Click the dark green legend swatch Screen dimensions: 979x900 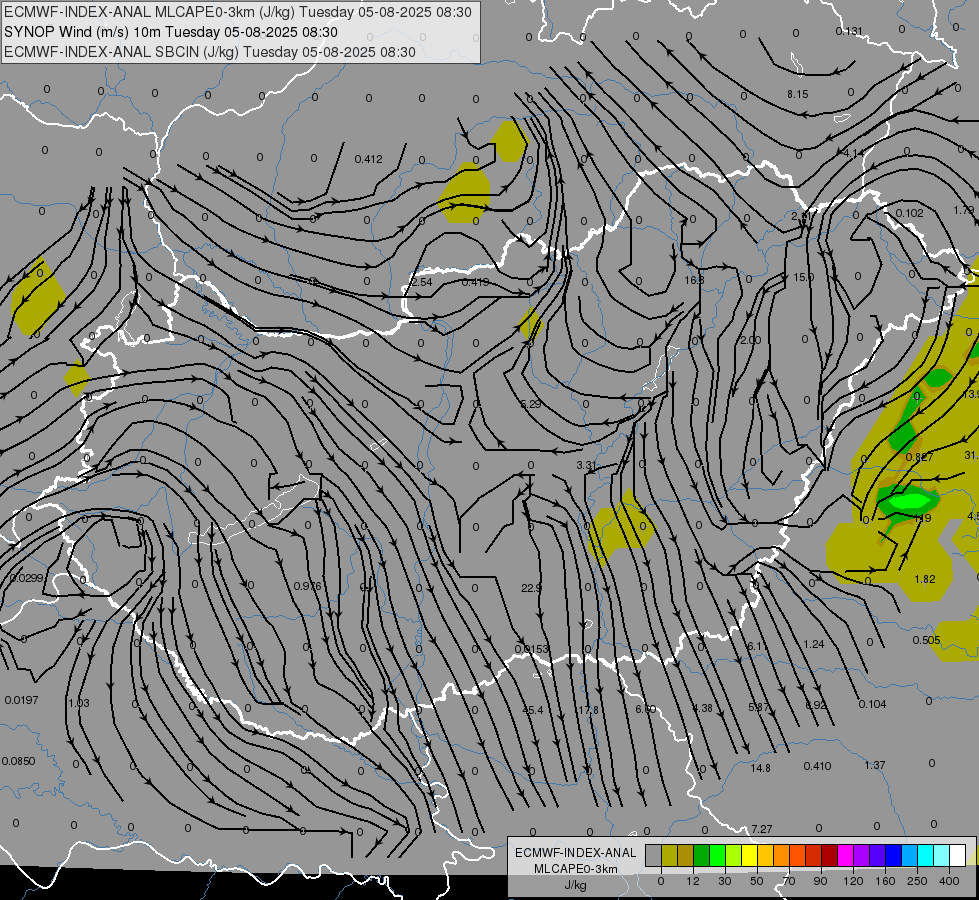pyautogui.click(x=702, y=855)
